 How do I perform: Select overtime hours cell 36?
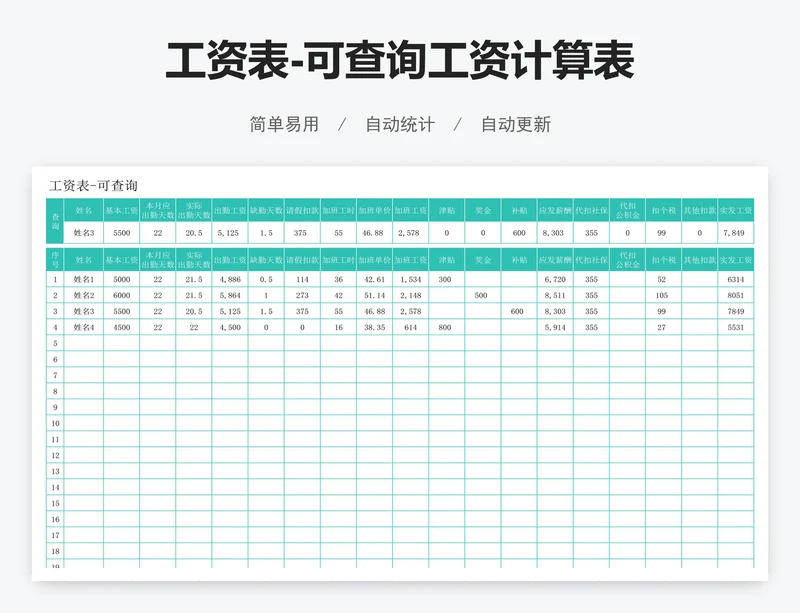click(x=338, y=279)
